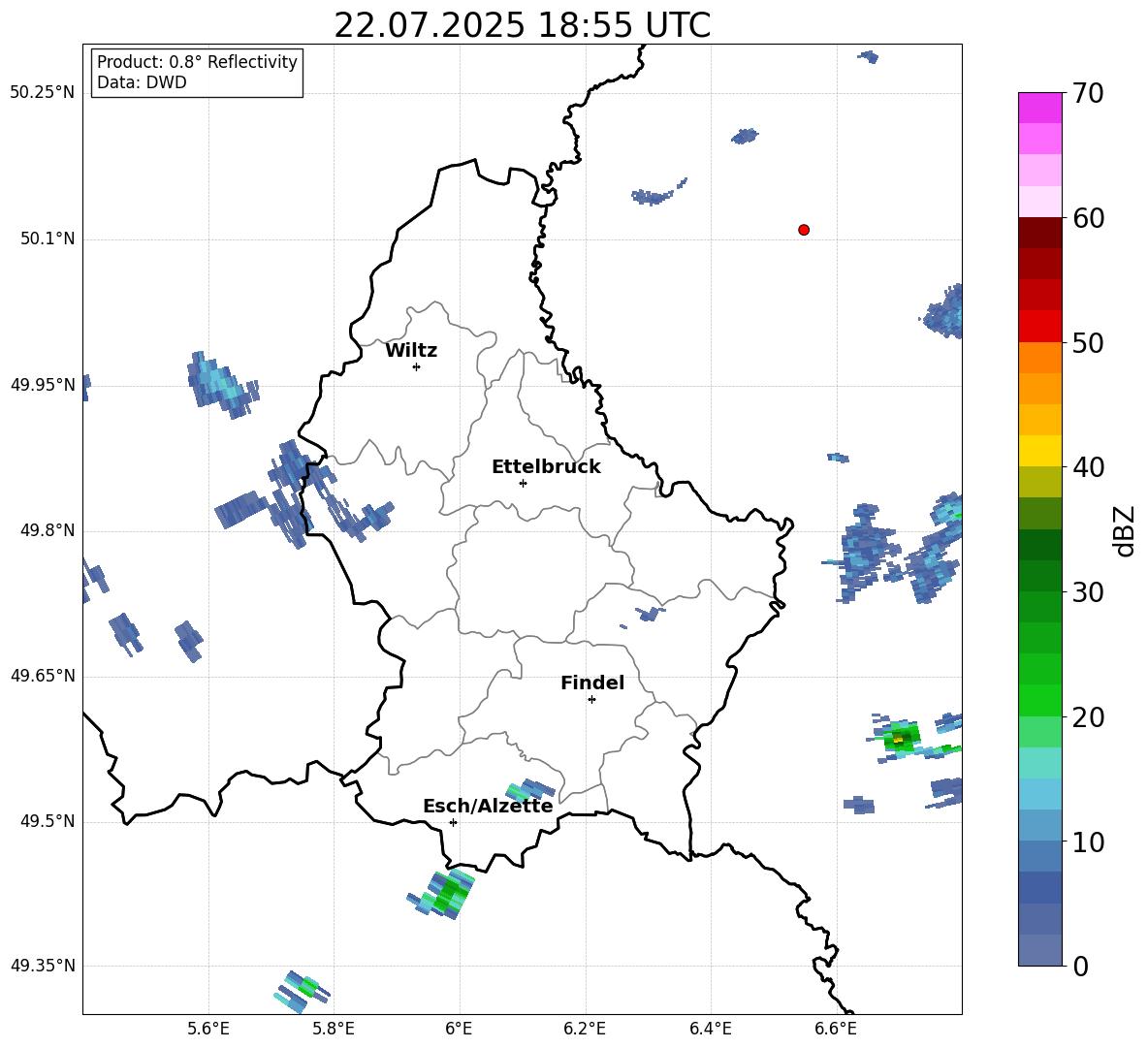Click the 50.25°N latitude label

43,93
